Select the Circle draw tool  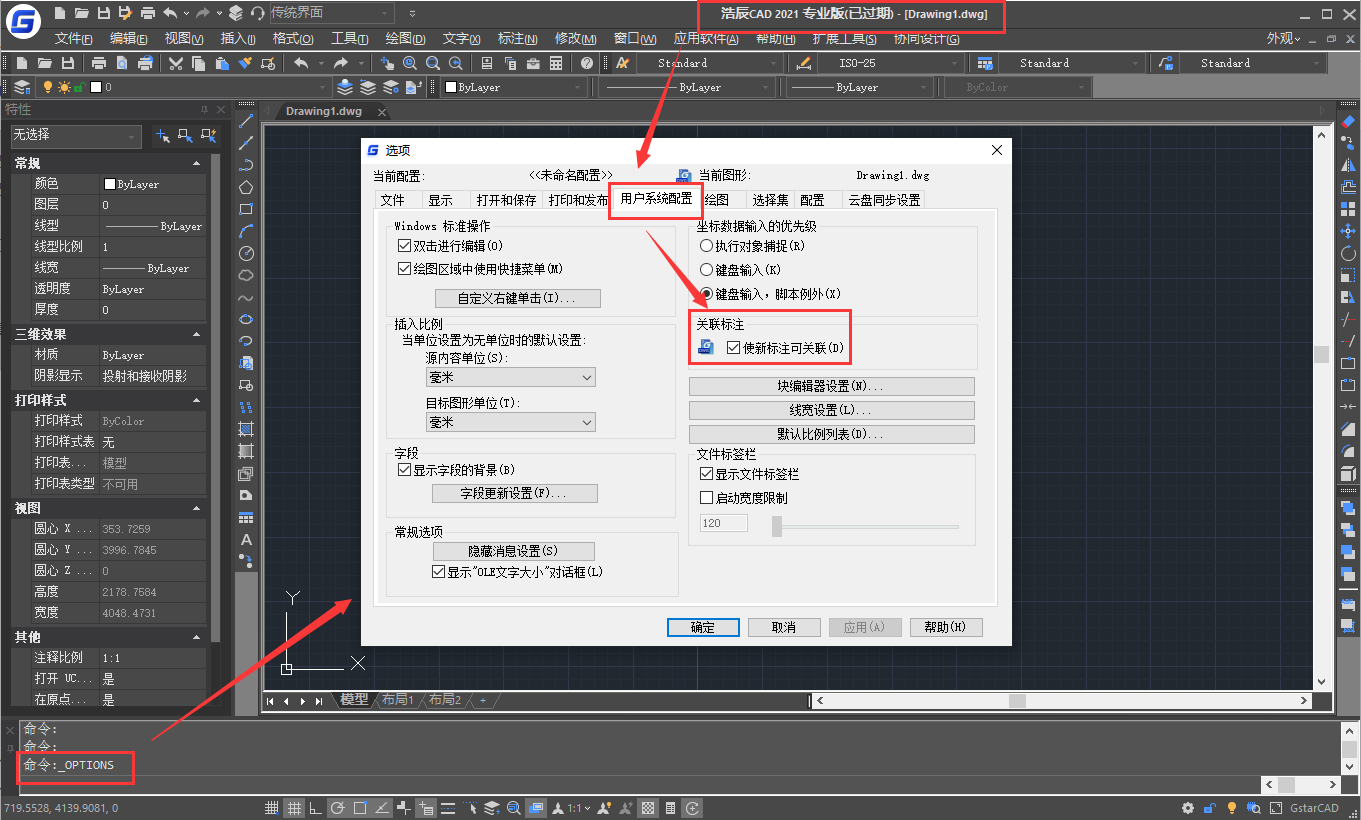(x=246, y=253)
